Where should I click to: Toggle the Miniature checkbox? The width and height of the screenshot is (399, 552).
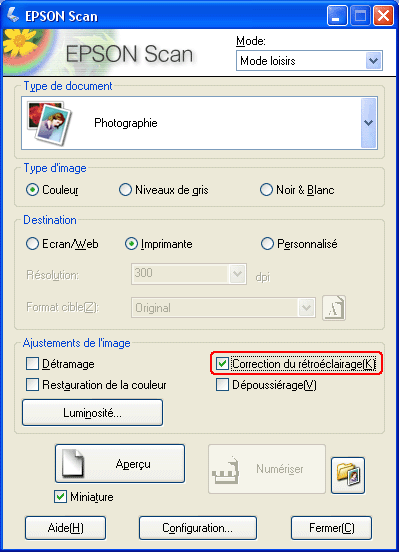pyautogui.click(x=61, y=497)
